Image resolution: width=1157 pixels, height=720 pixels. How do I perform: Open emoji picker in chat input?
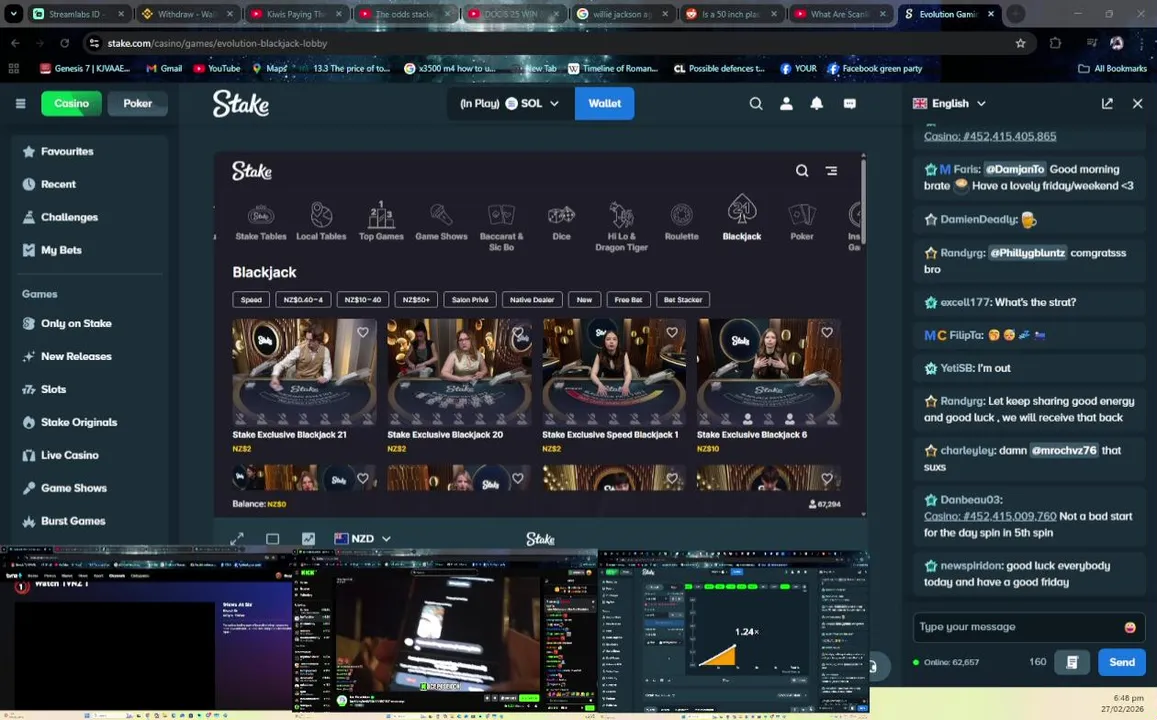pyautogui.click(x=1130, y=627)
